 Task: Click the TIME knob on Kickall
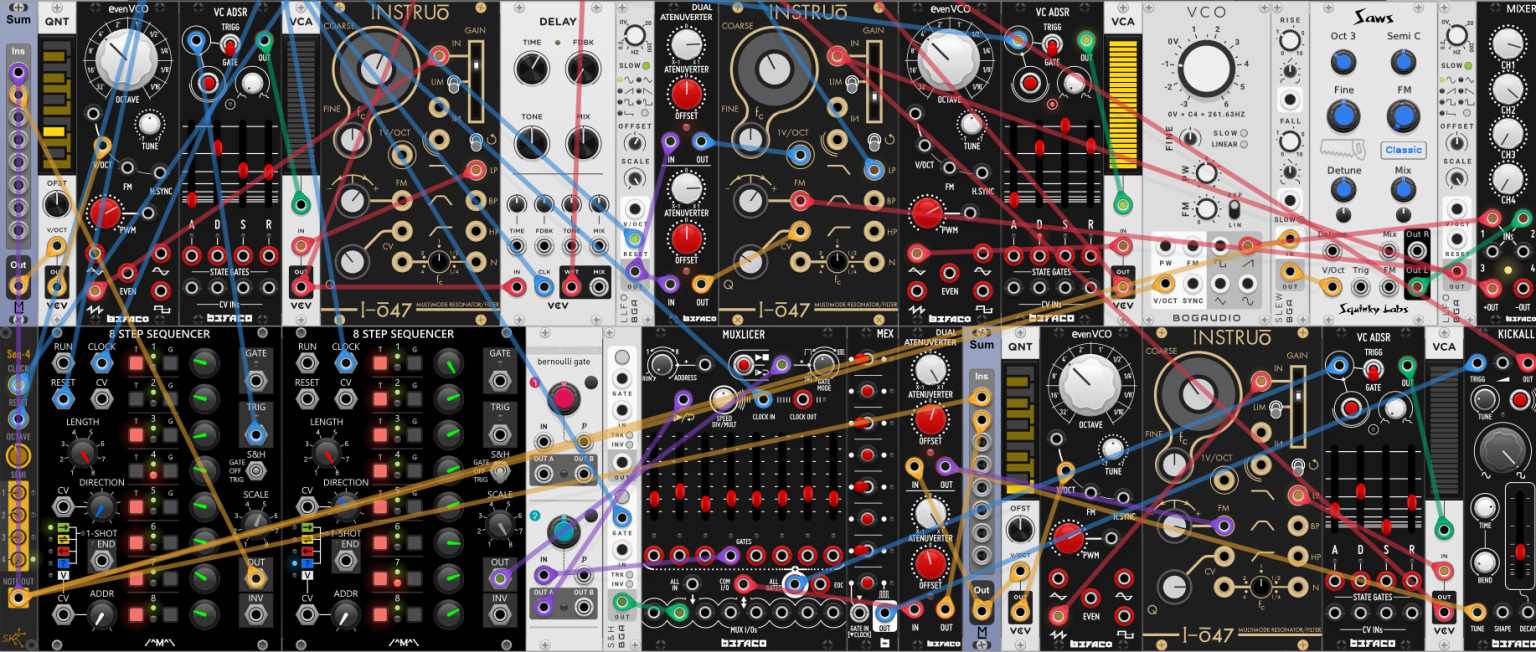coord(1486,506)
